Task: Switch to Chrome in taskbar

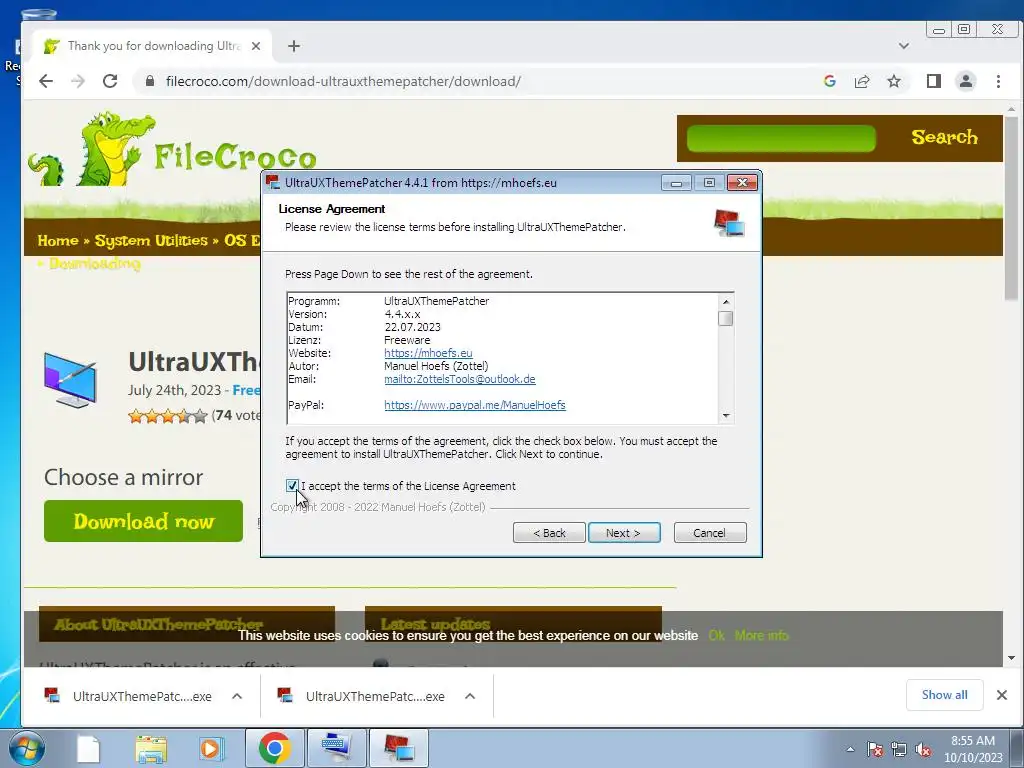Action: click(274, 748)
